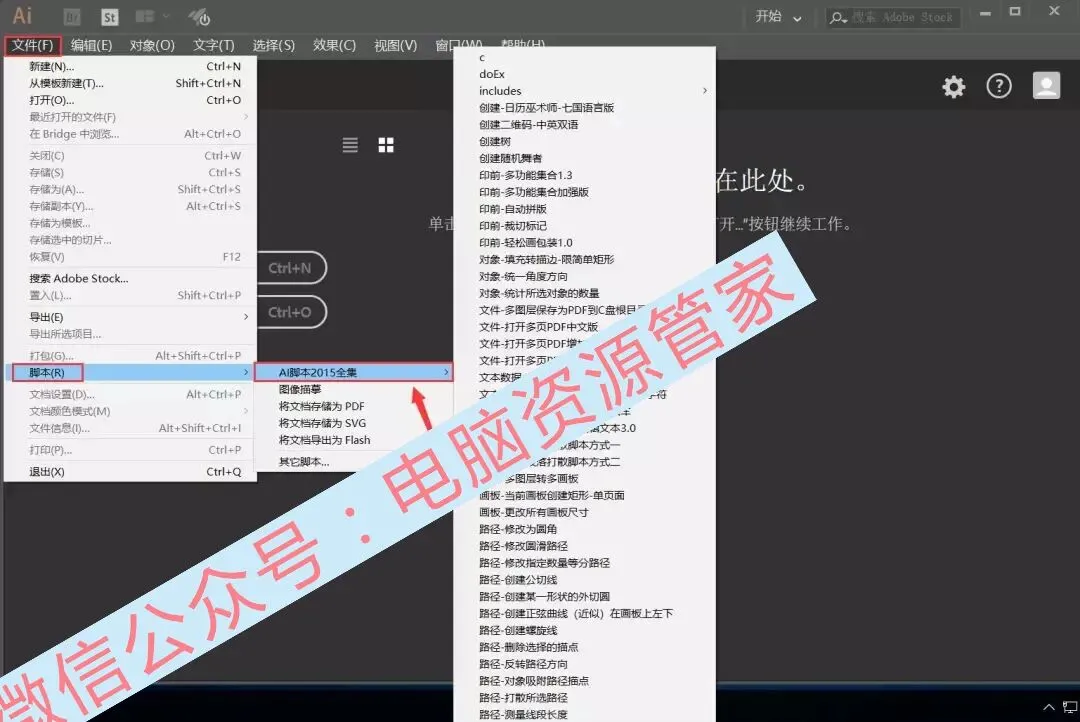The height and width of the screenshot is (722, 1080).
Task: Open the 文件(F) menu
Action: coord(32,45)
